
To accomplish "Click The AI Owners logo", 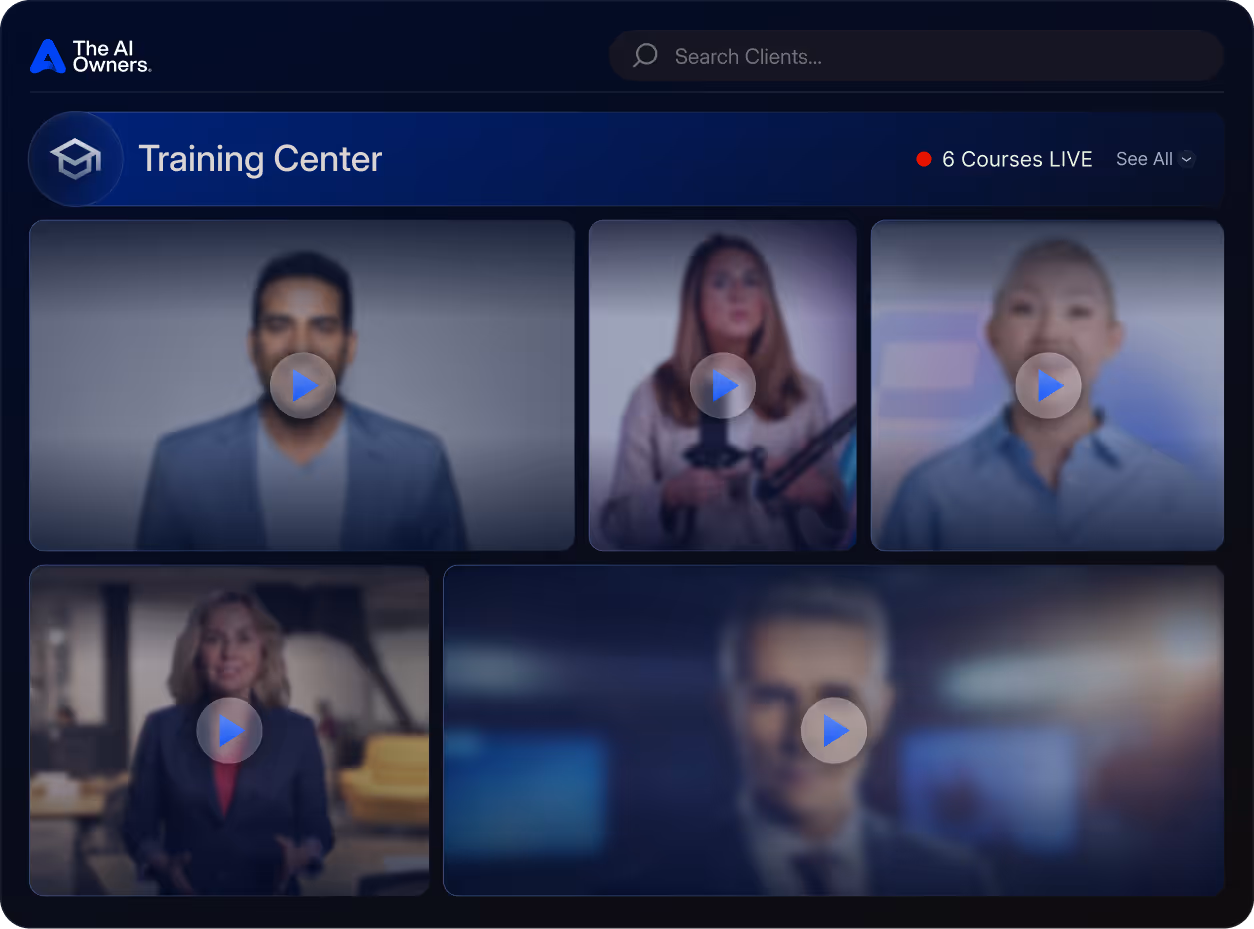I will 90,56.
